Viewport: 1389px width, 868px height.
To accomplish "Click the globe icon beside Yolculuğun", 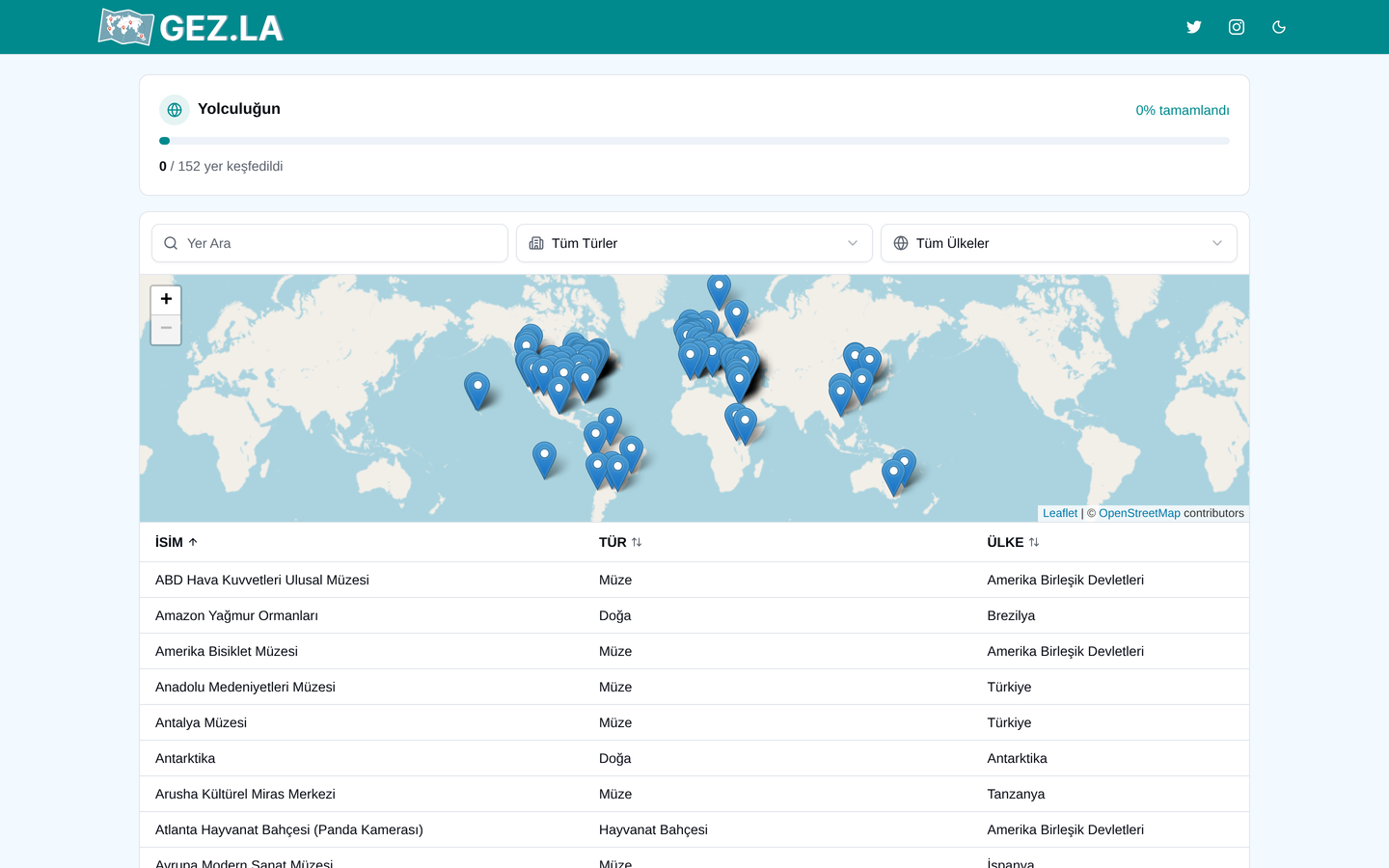I will (x=175, y=110).
